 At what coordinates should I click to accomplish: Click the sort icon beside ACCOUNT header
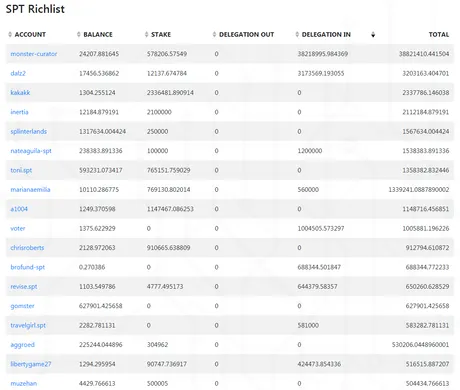pos(10,34)
